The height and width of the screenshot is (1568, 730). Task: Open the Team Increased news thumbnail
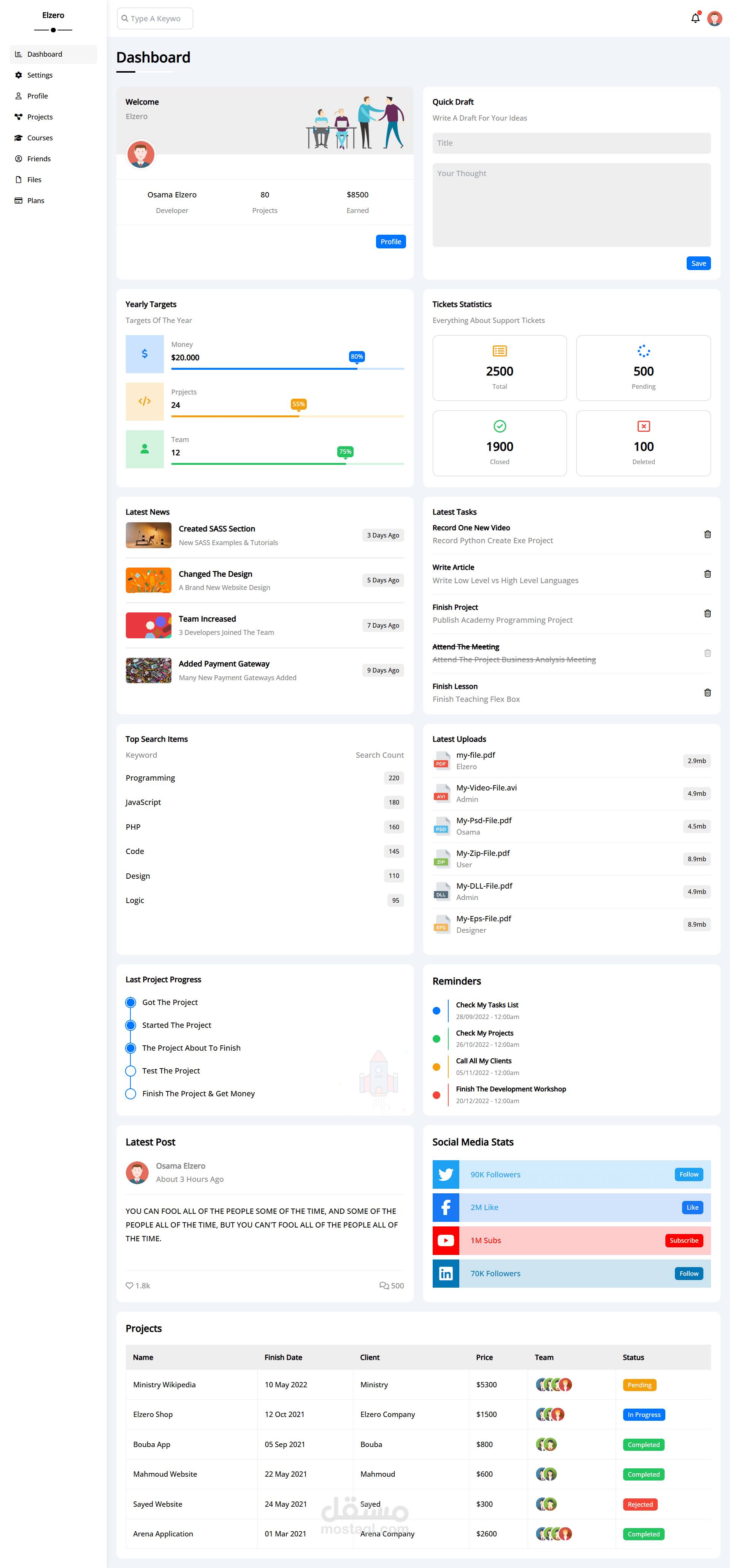(148, 625)
